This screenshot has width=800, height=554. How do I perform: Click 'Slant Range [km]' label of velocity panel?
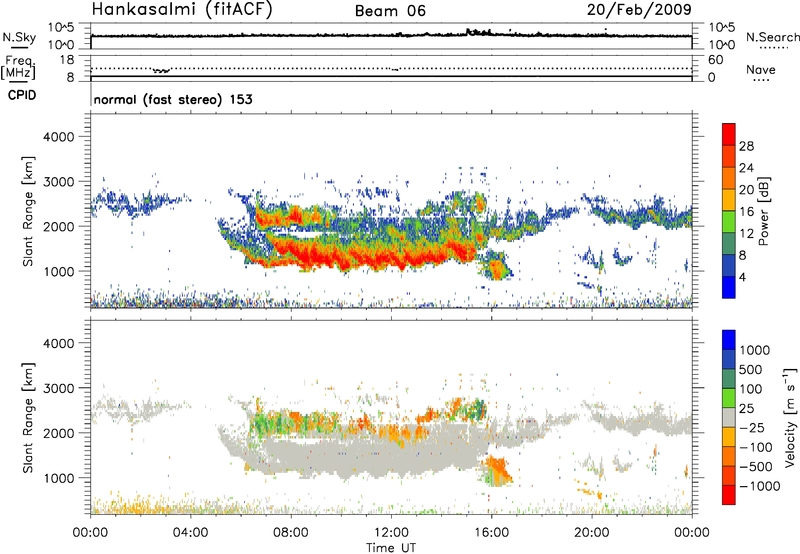28,418
